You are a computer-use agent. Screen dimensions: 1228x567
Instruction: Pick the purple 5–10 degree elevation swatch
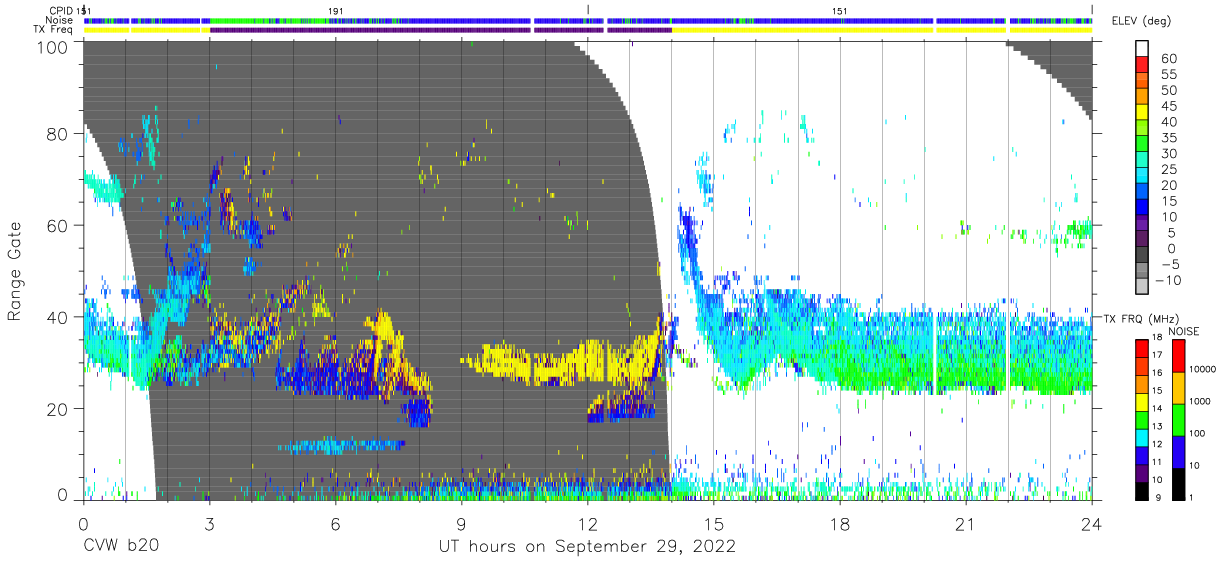[x=1142, y=224]
